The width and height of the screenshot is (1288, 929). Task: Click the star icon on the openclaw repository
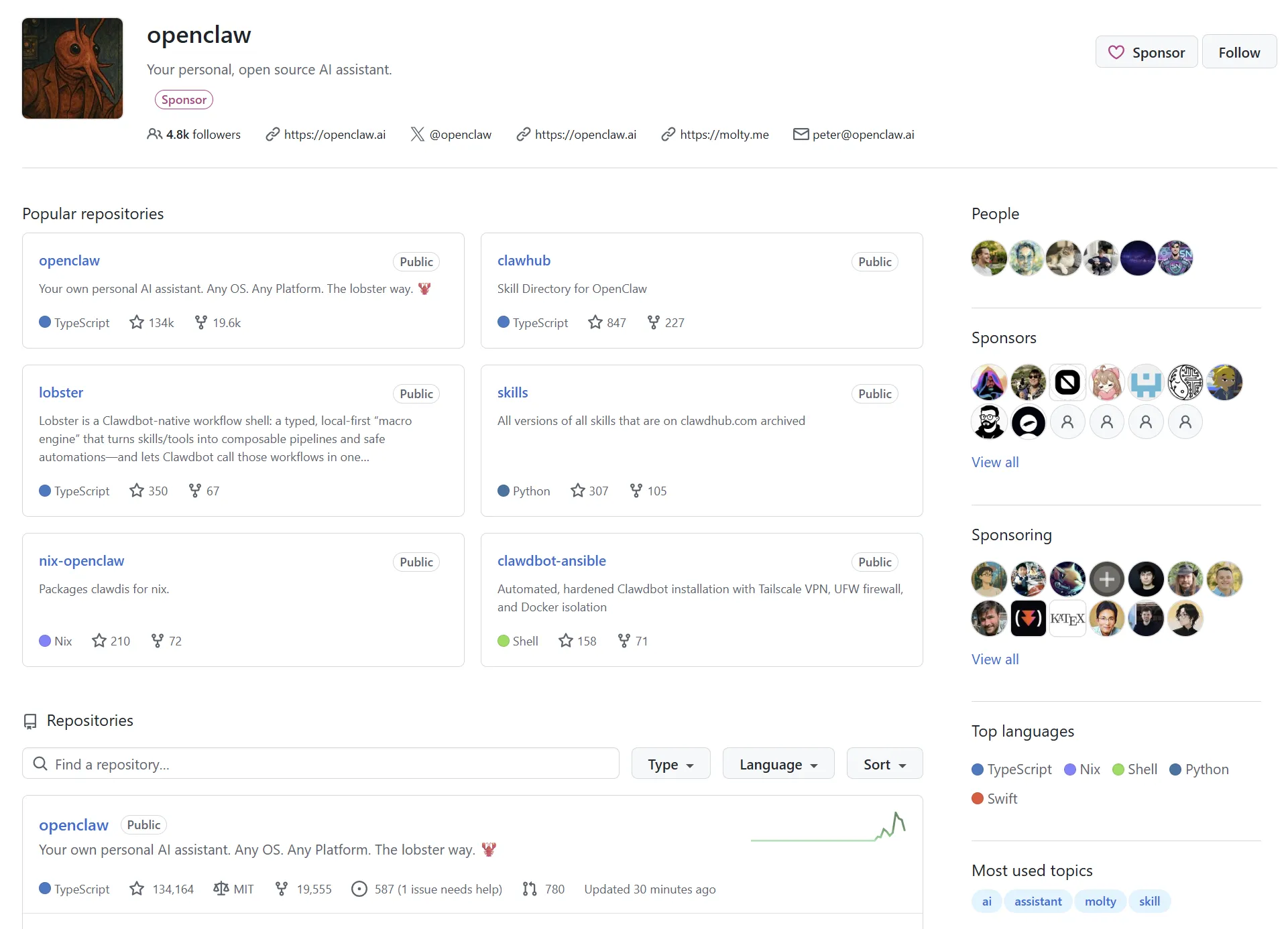click(137, 322)
